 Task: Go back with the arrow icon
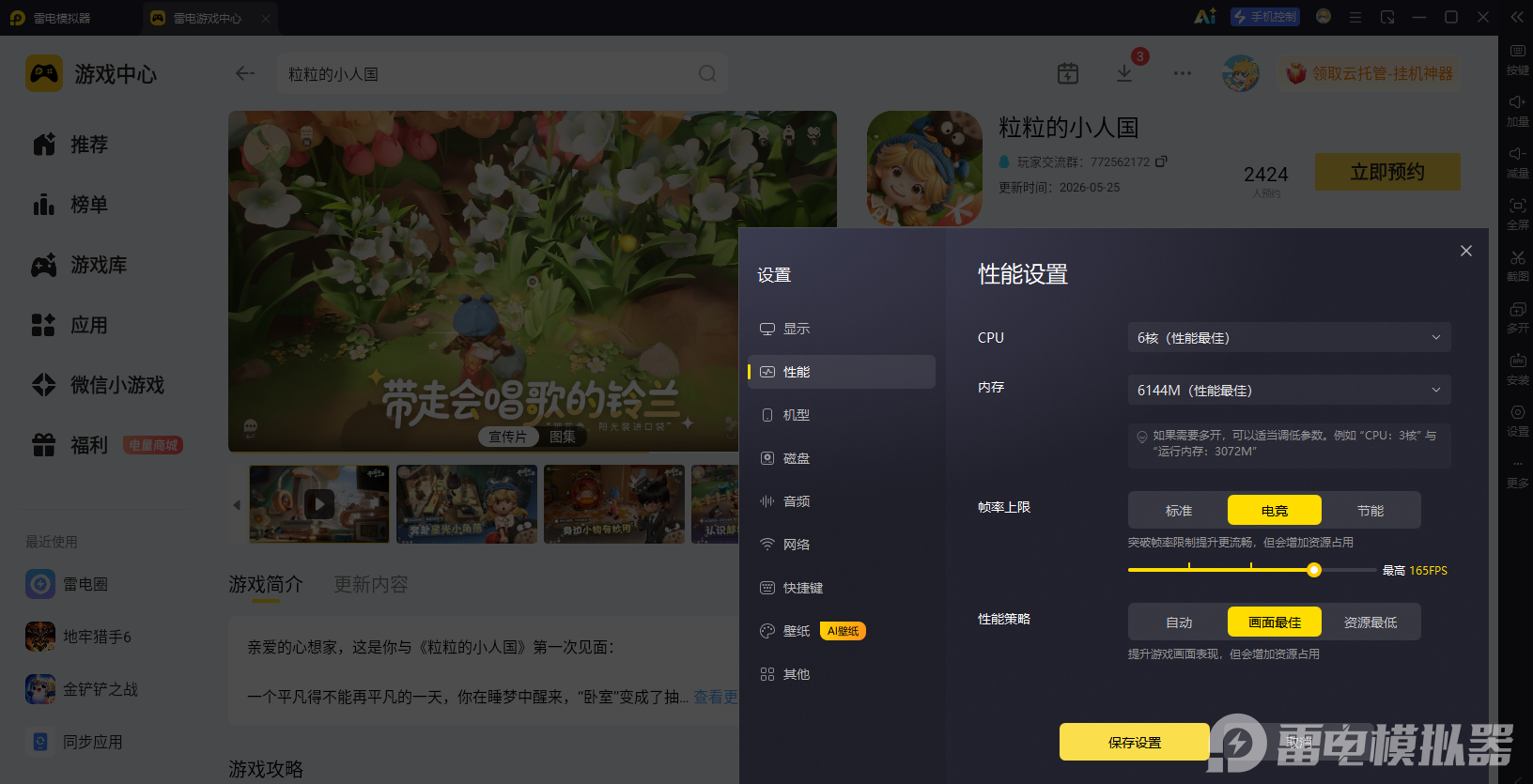245,73
